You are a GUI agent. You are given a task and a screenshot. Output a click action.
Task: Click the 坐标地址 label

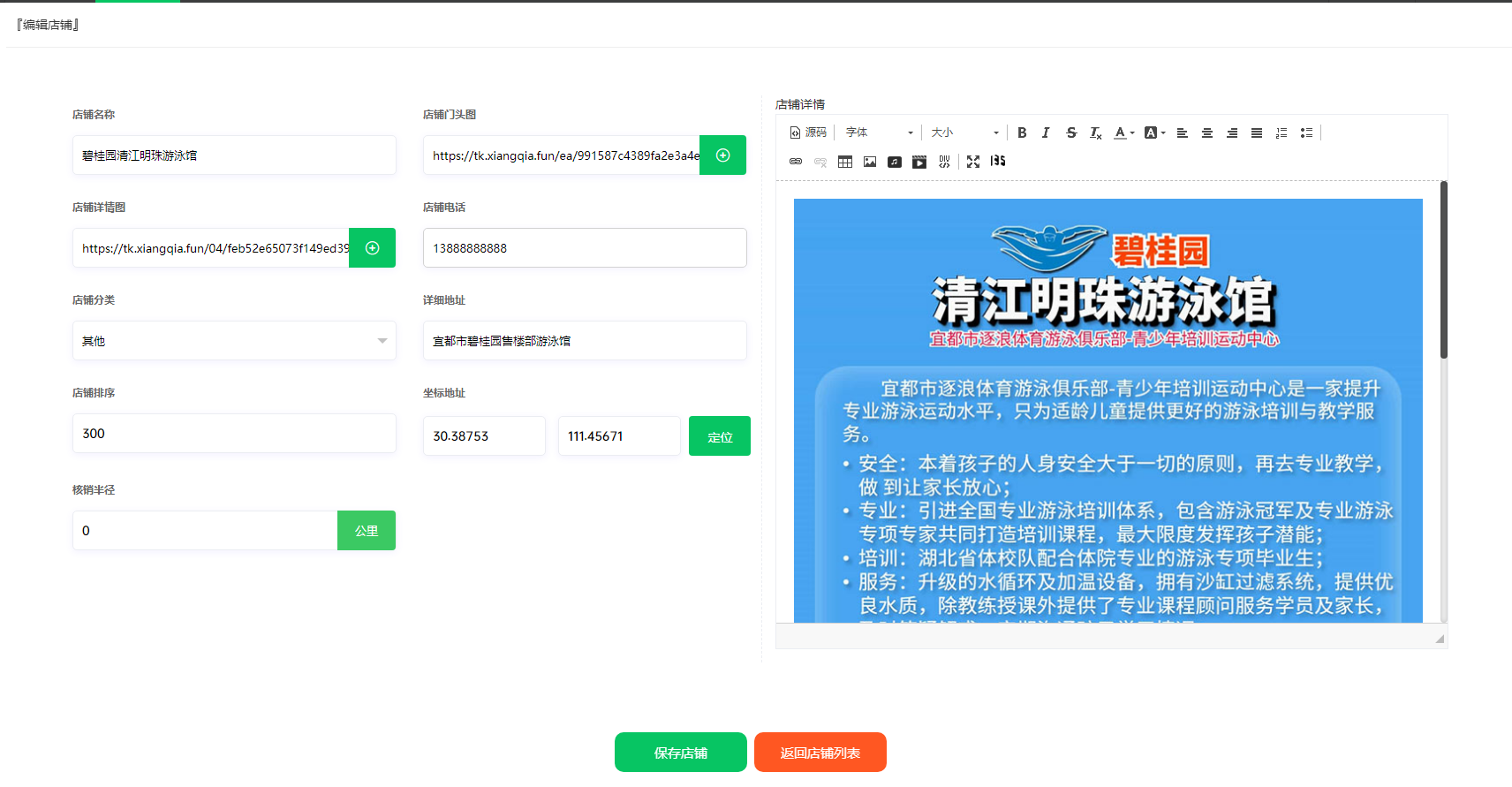tap(444, 393)
